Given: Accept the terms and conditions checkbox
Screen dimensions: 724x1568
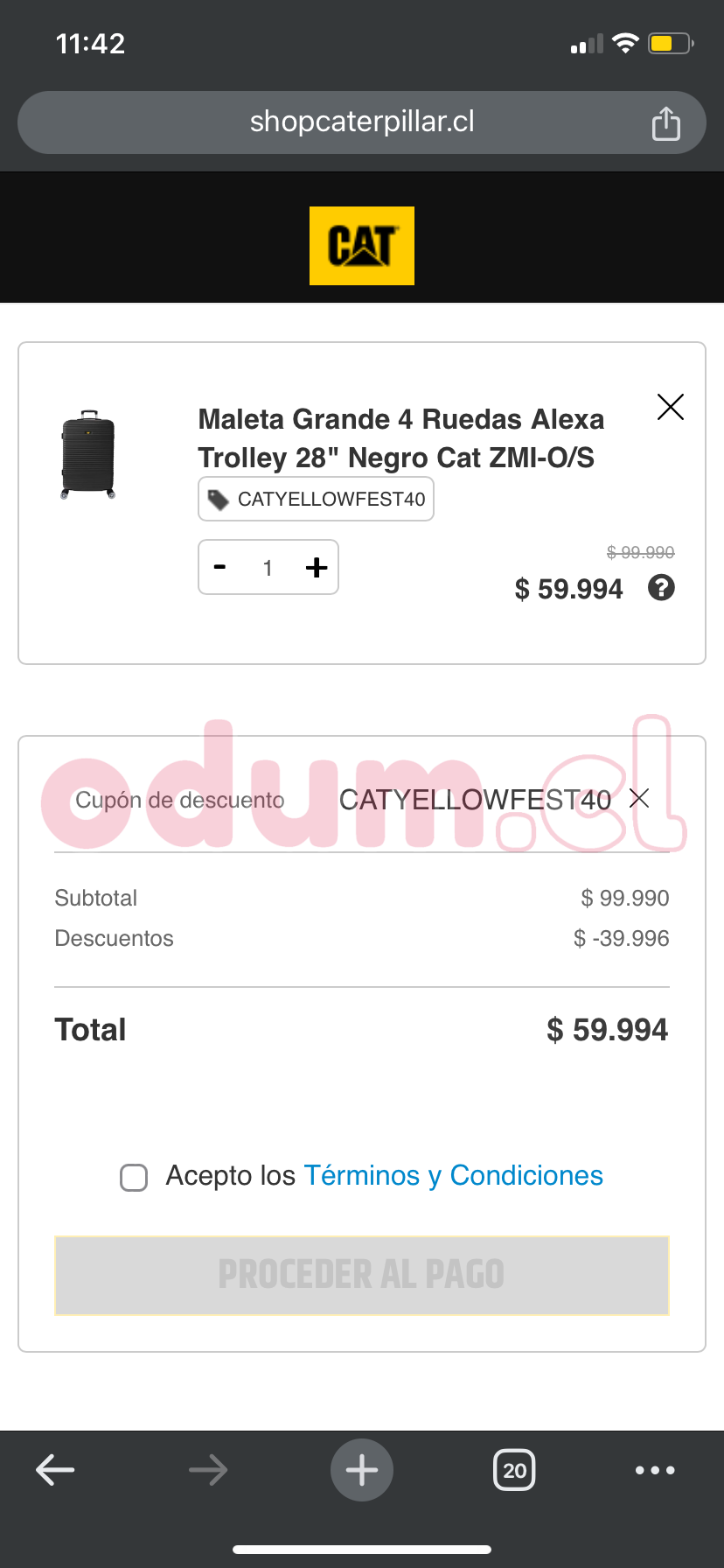Looking at the screenshot, I should tap(134, 1178).
